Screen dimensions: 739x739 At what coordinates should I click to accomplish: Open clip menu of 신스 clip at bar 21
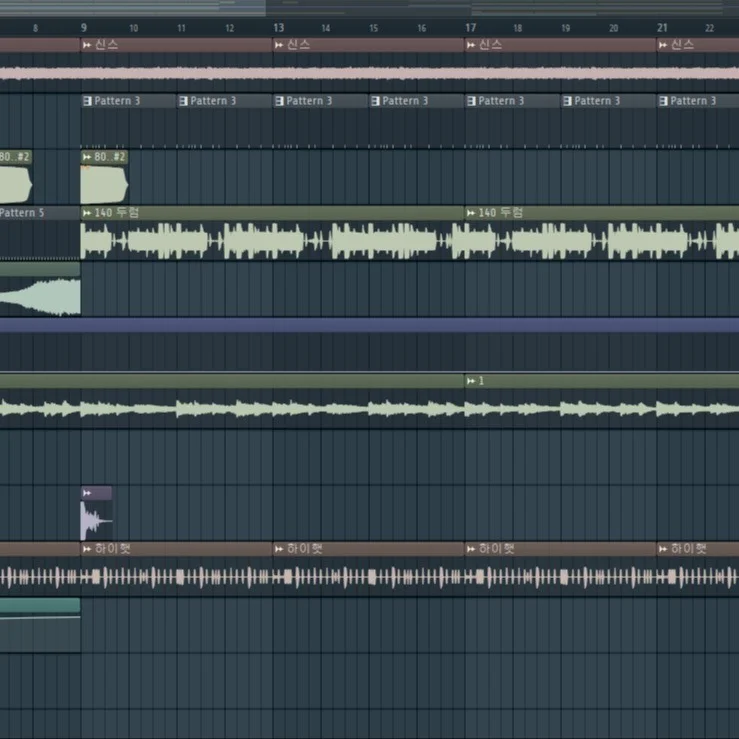(663, 45)
